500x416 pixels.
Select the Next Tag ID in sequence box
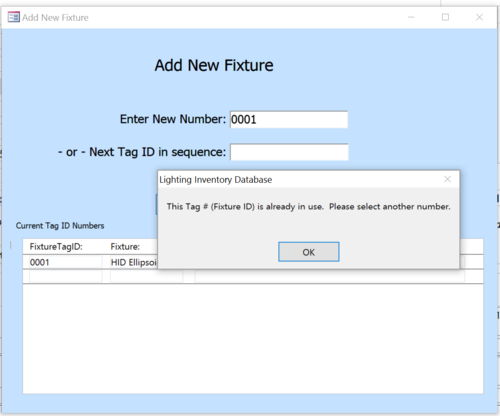(x=289, y=152)
